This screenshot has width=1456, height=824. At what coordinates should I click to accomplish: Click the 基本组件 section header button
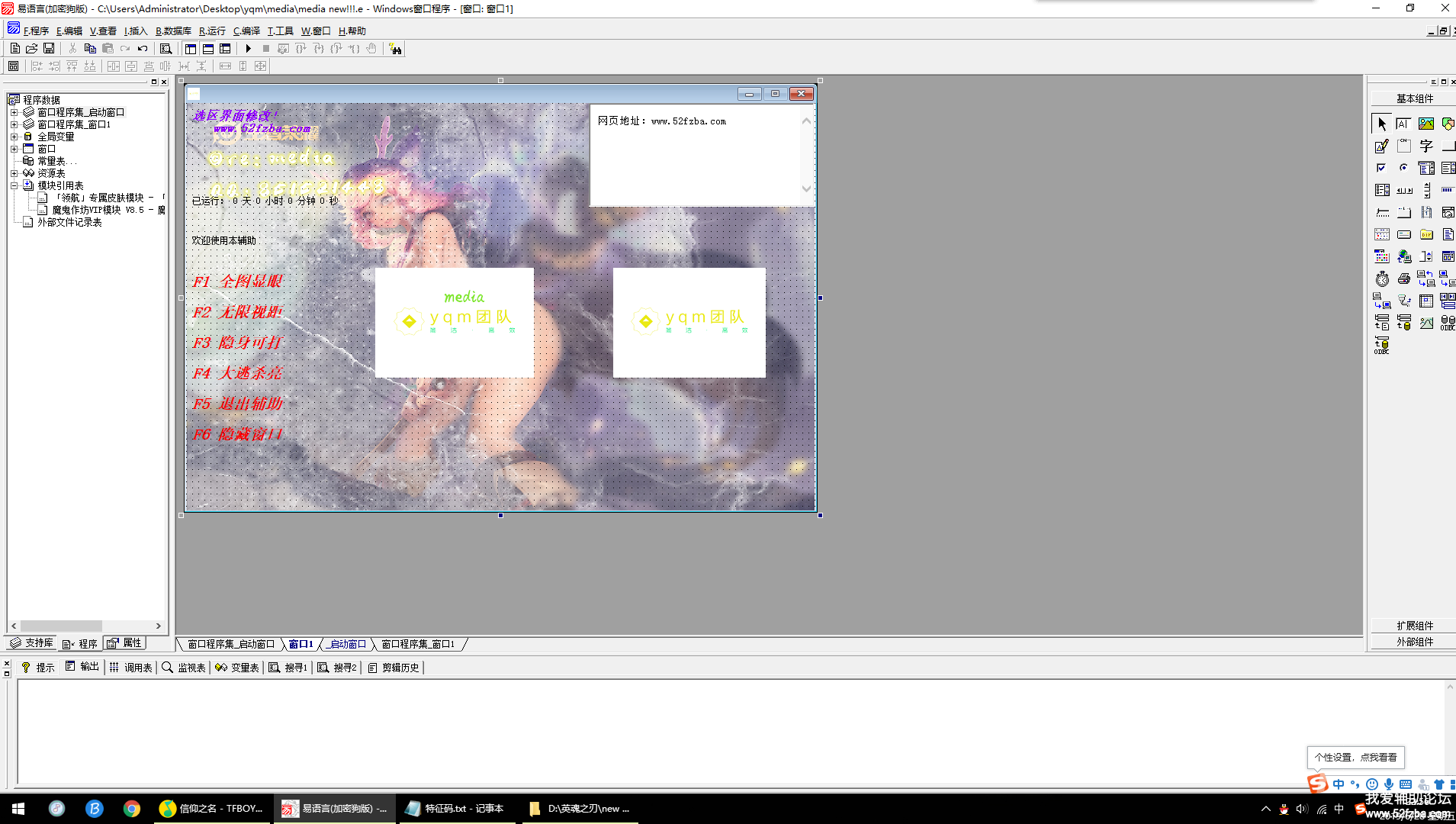pos(1415,98)
